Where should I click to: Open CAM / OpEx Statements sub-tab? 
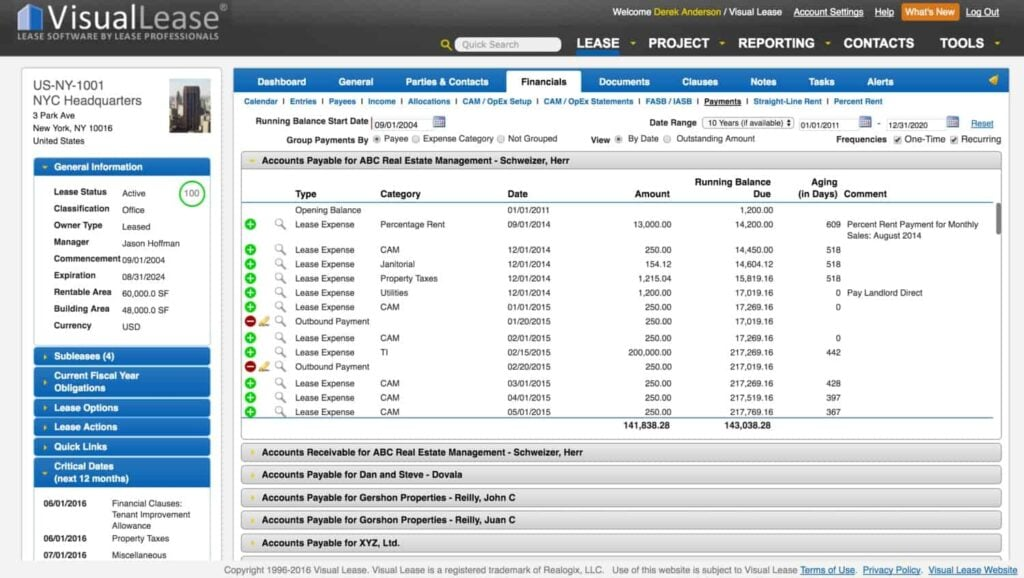588,101
